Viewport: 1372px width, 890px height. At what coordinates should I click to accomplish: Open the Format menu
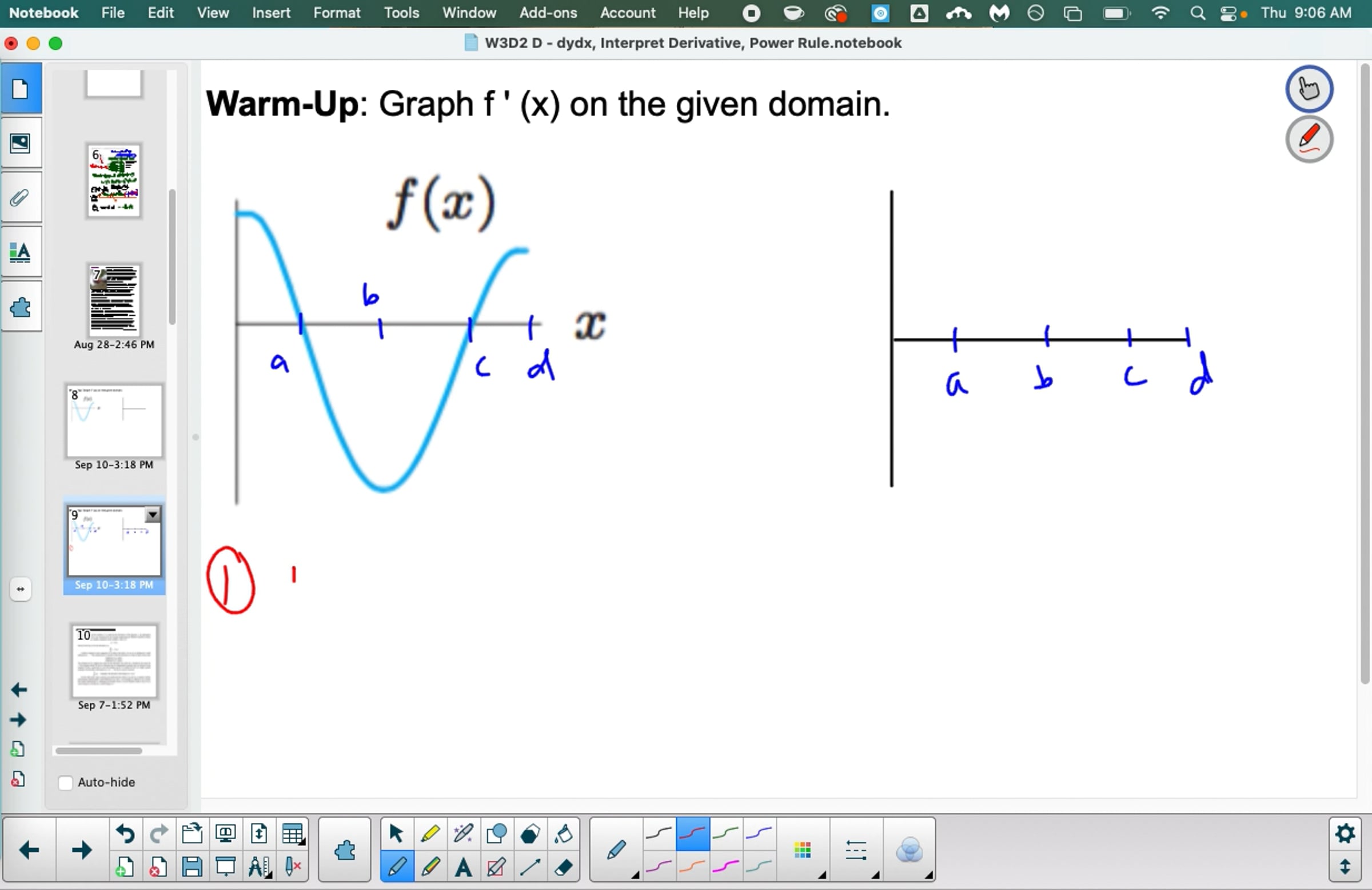337,13
